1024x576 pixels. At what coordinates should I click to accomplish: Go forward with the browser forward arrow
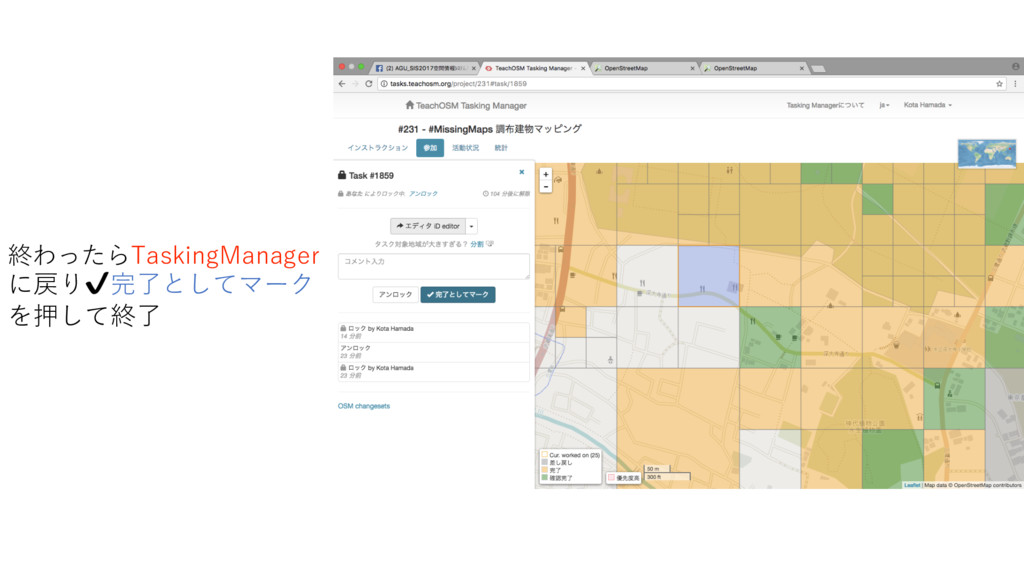(x=355, y=84)
